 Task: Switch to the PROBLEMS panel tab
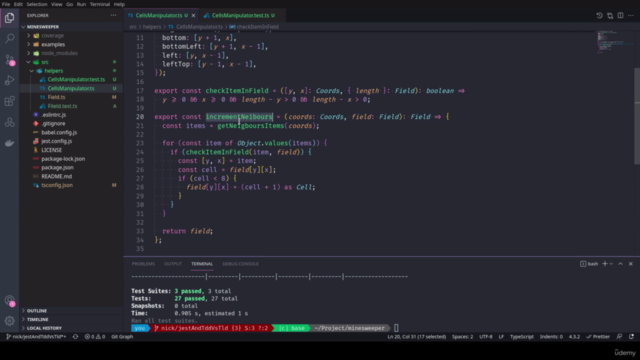click(143, 264)
